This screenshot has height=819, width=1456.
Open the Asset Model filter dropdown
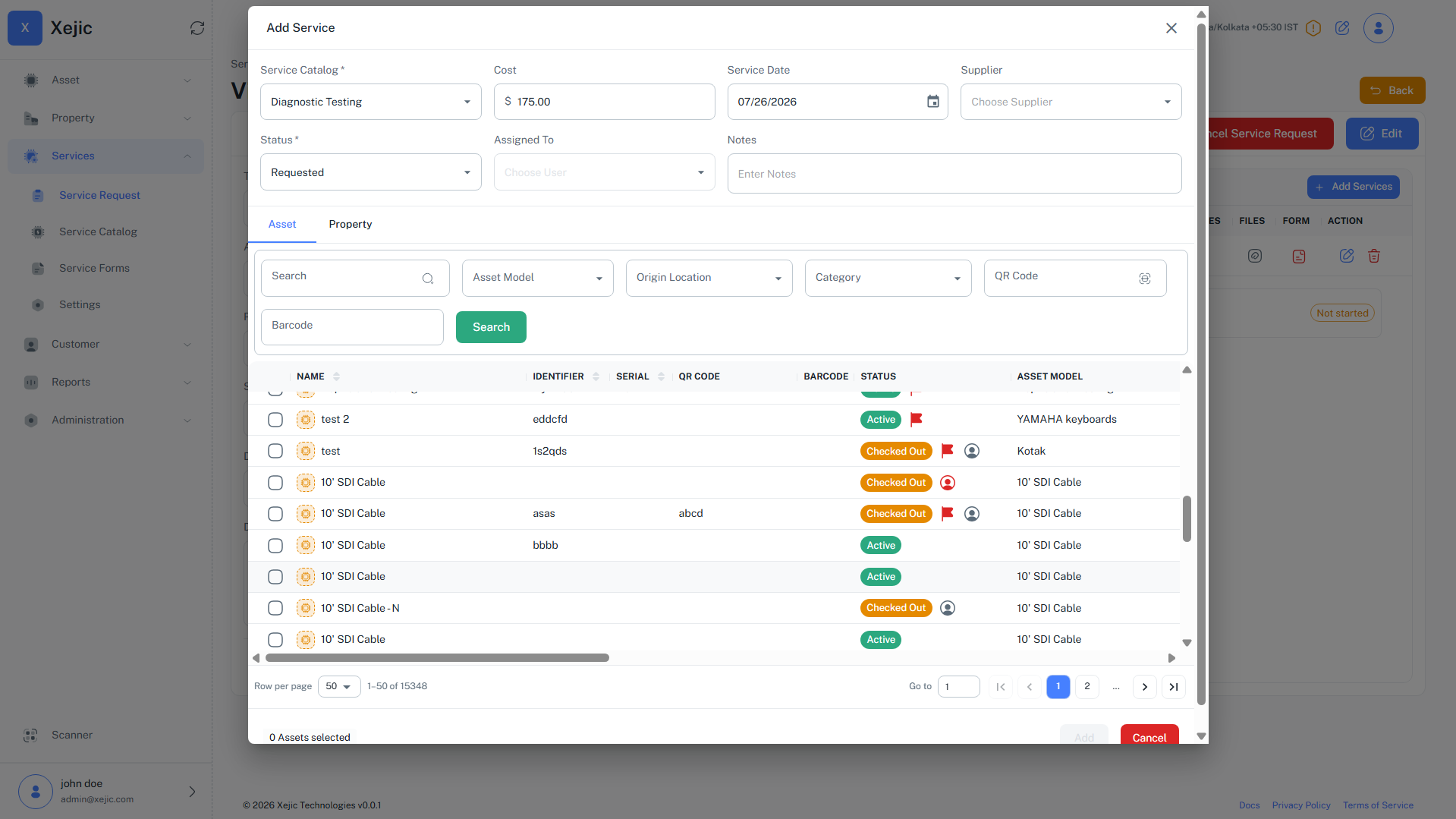coord(537,278)
